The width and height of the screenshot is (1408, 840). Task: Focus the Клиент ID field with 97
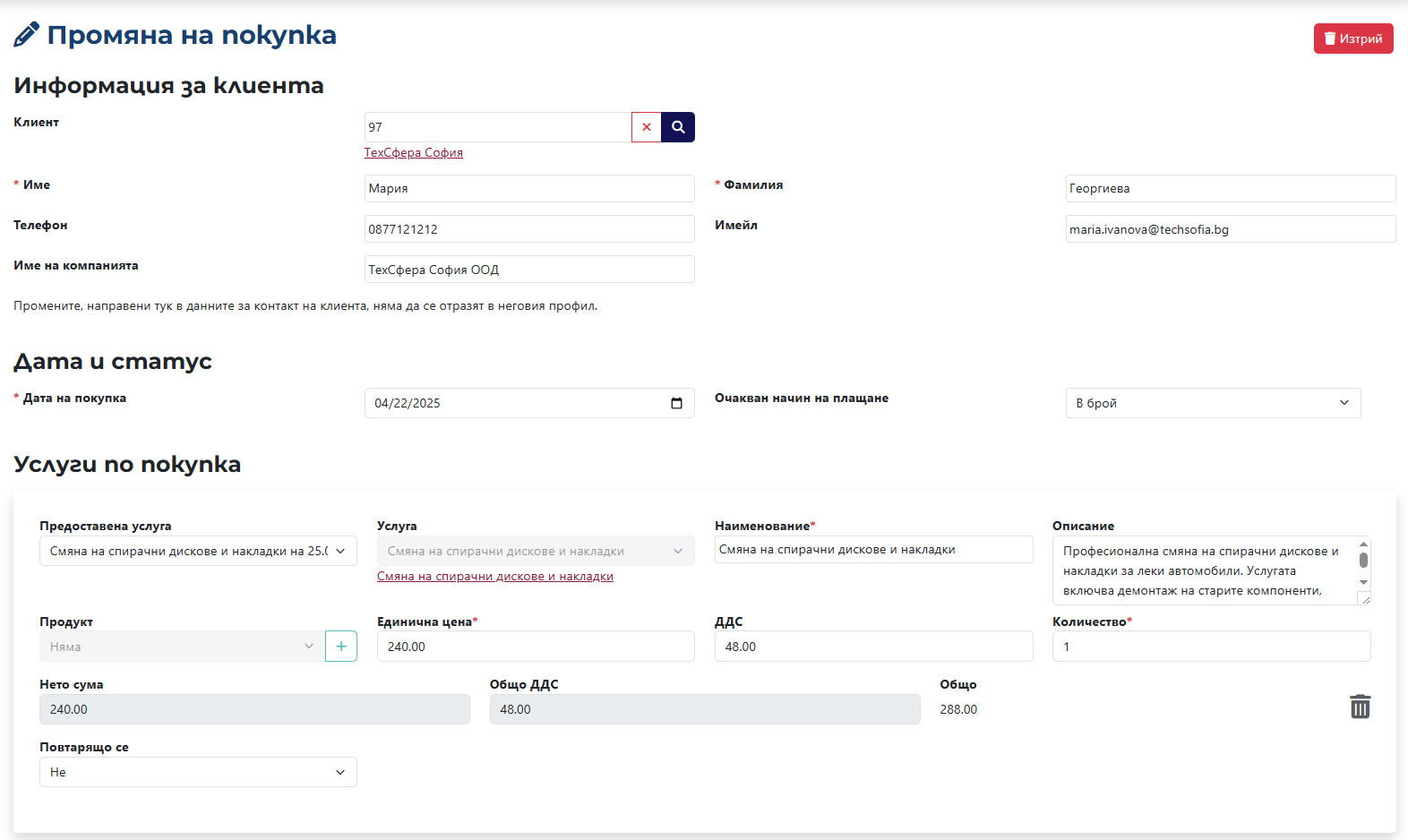click(498, 127)
